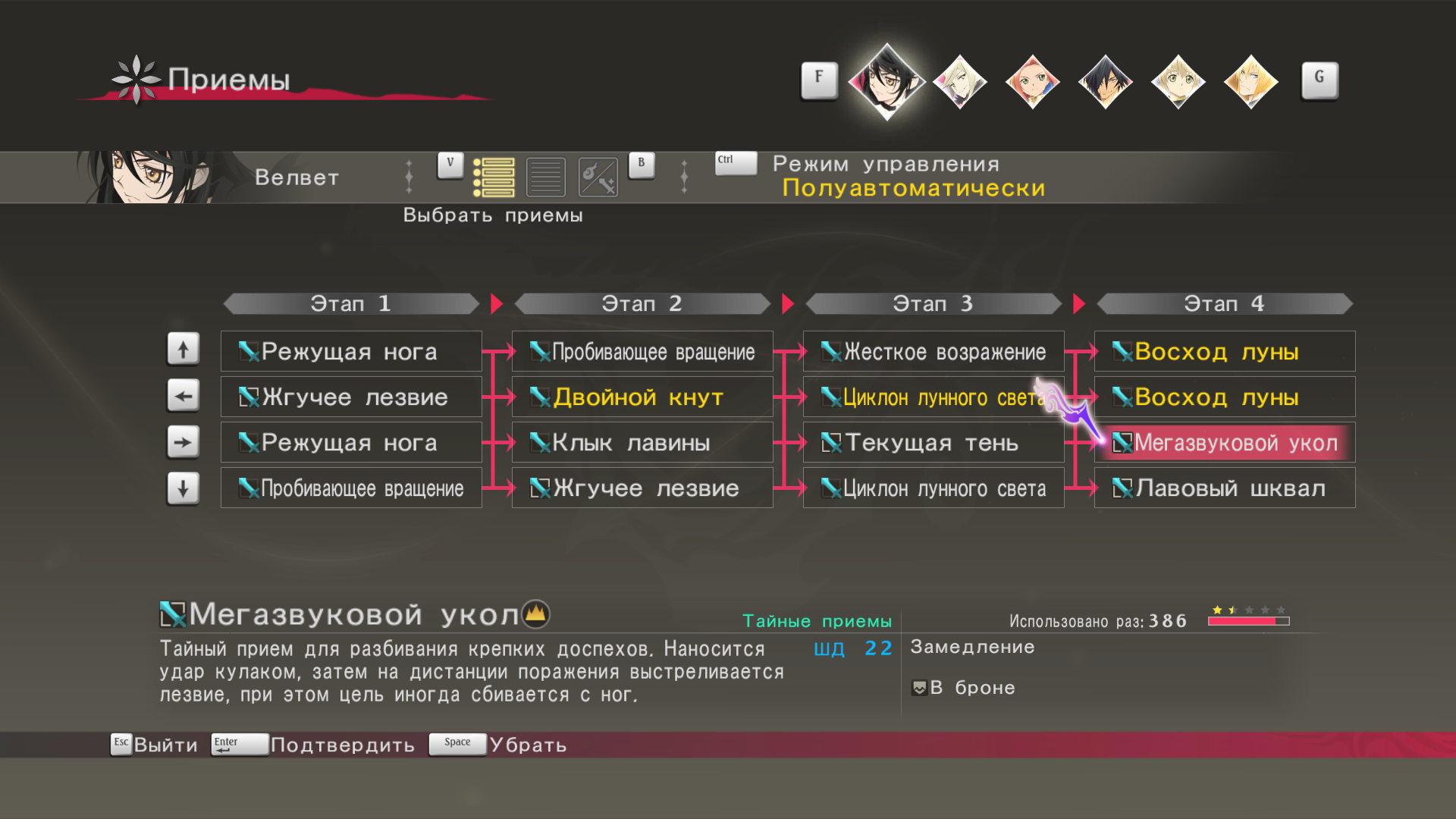Click the star rating above usage bar
This screenshot has height=819, width=1456.
1248,610
